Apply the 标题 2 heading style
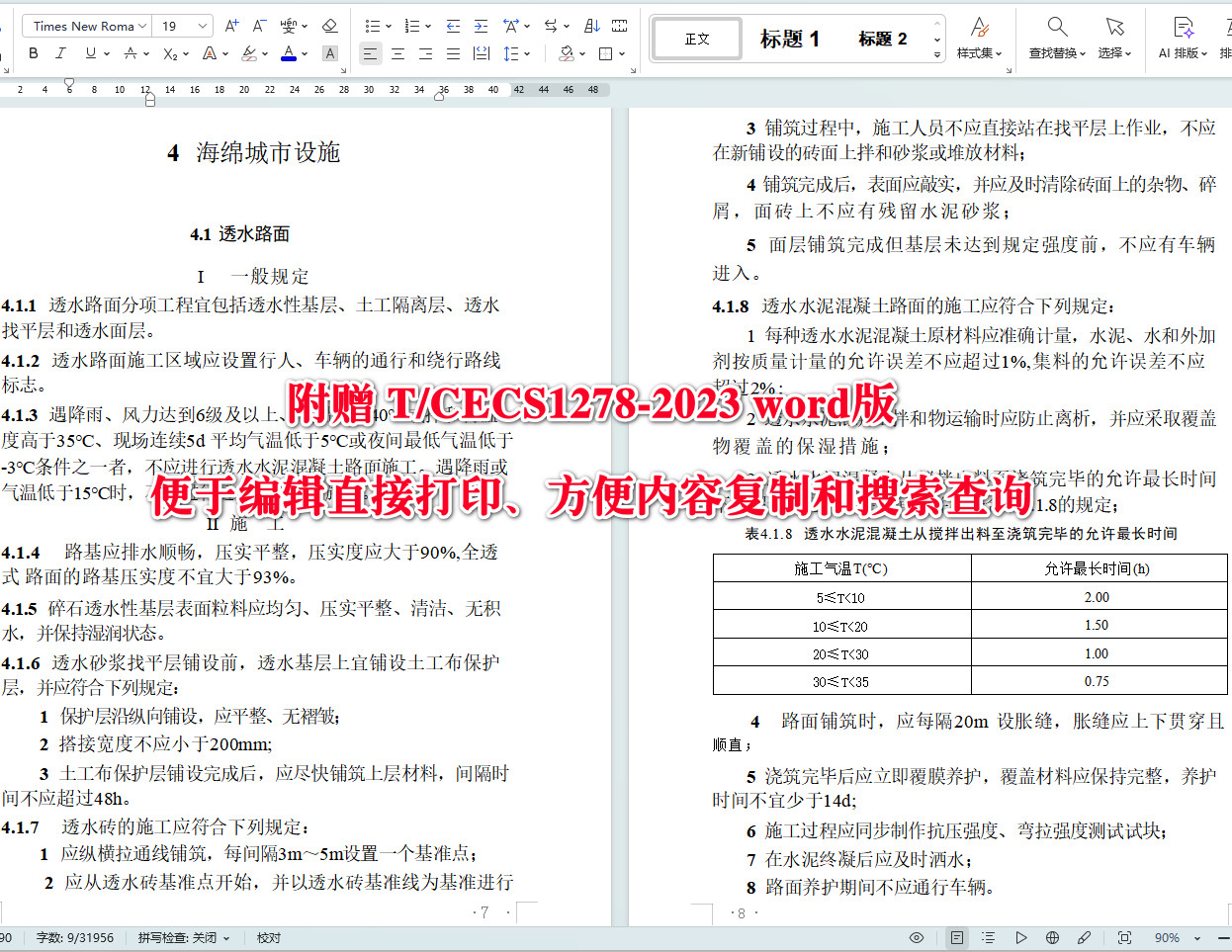Screen dimensions: 1232x952 [882, 39]
